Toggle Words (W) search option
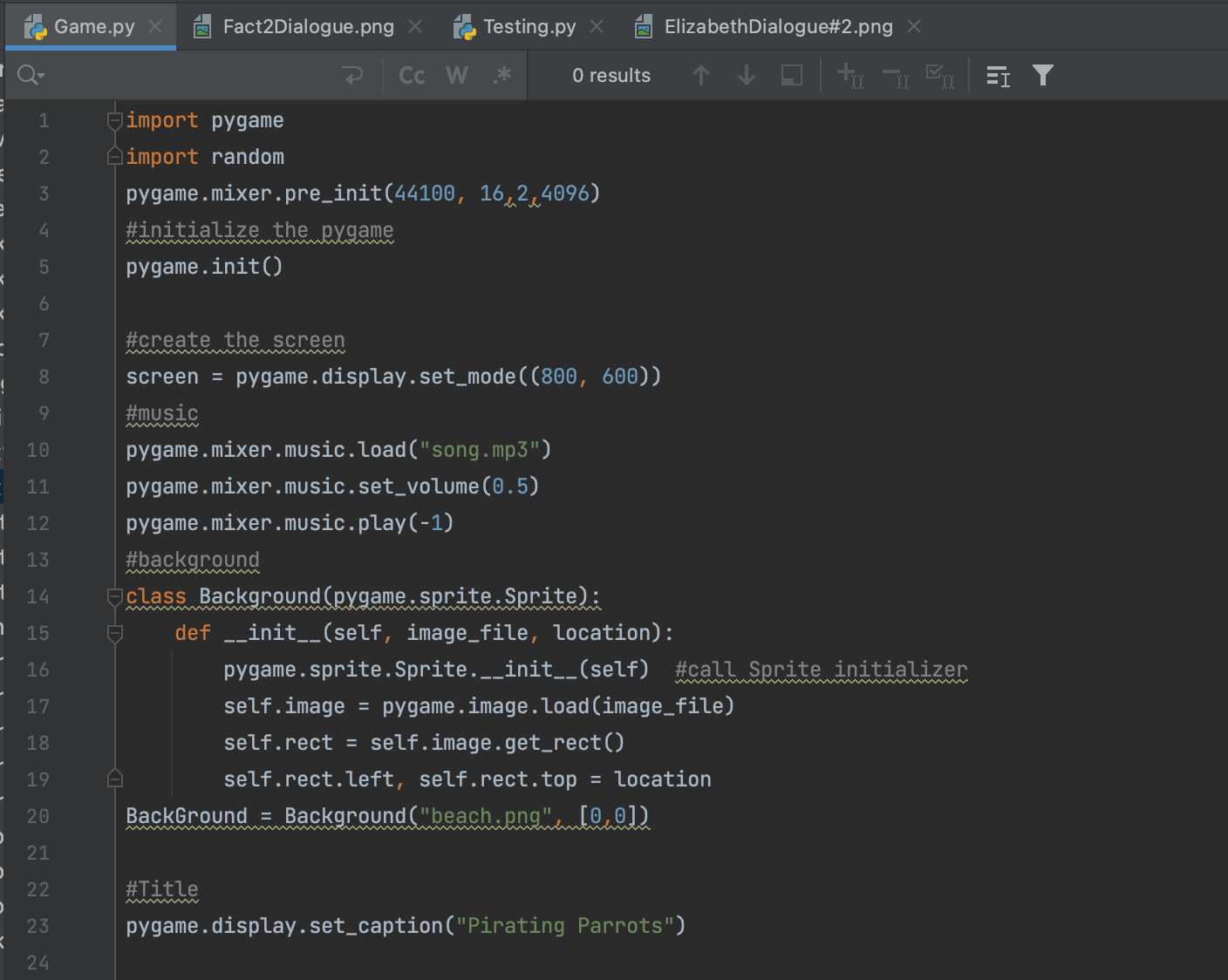The width and height of the screenshot is (1228, 980). coord(457,76)
